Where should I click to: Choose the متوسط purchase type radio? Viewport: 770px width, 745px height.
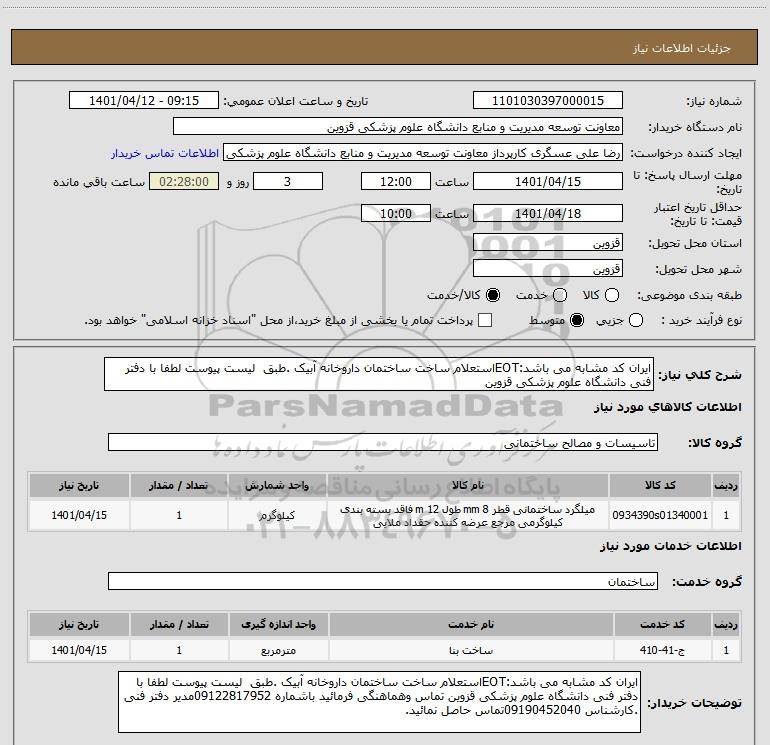(x=577, y=320)
